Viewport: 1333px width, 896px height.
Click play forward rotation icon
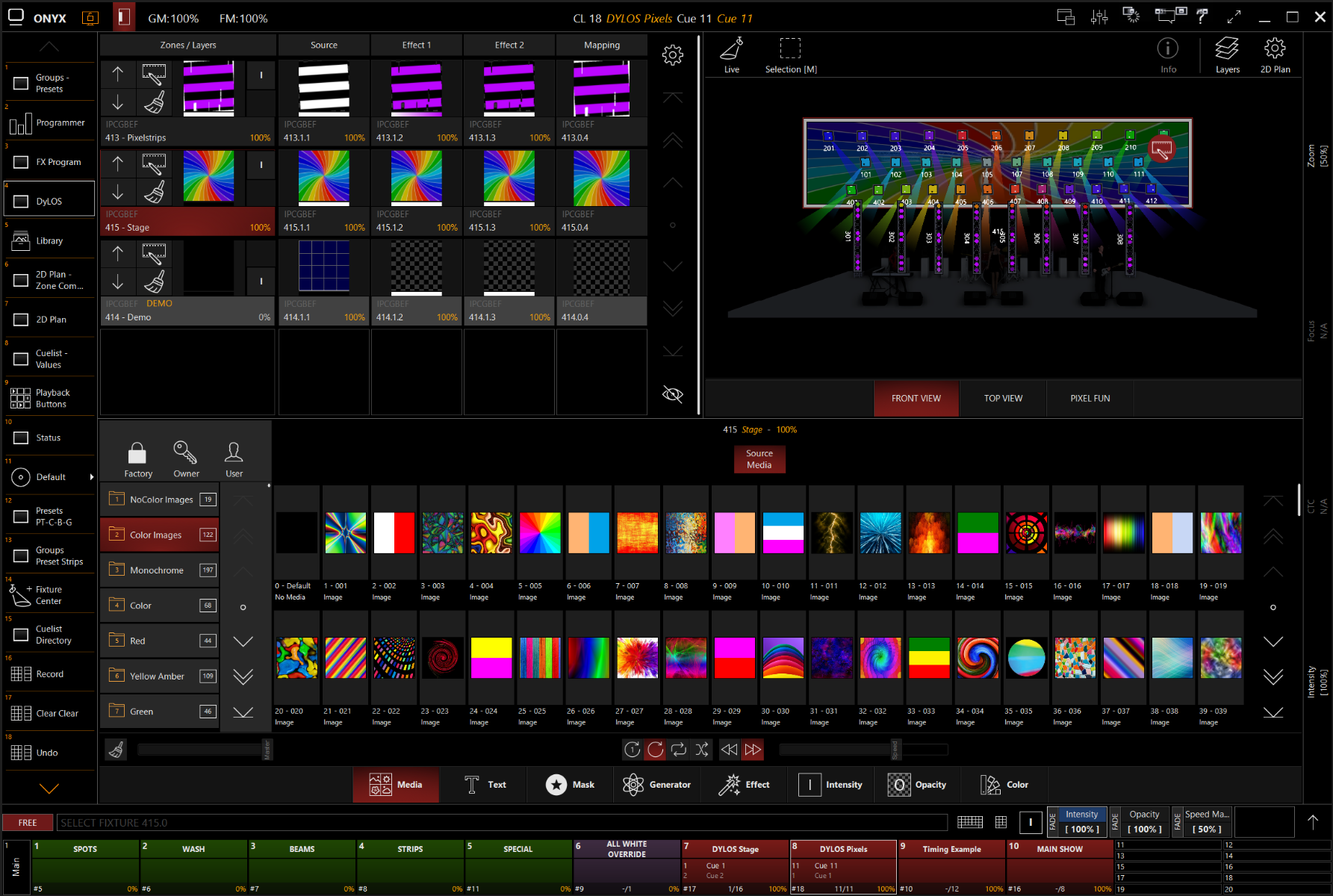click(x=655, y=749)
